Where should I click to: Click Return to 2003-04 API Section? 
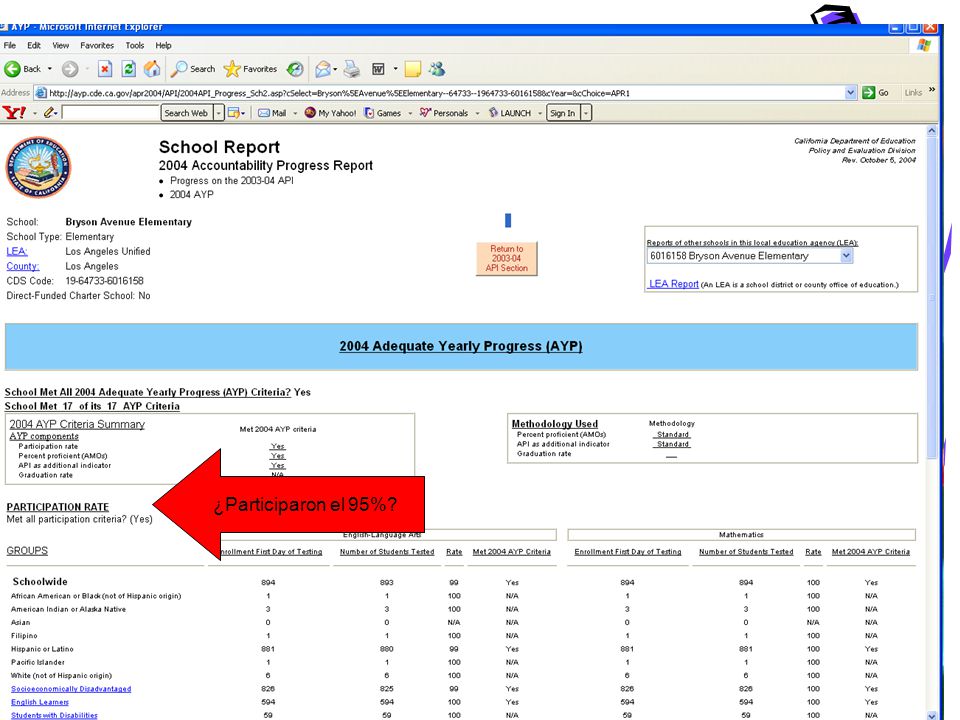coord(506,258)
